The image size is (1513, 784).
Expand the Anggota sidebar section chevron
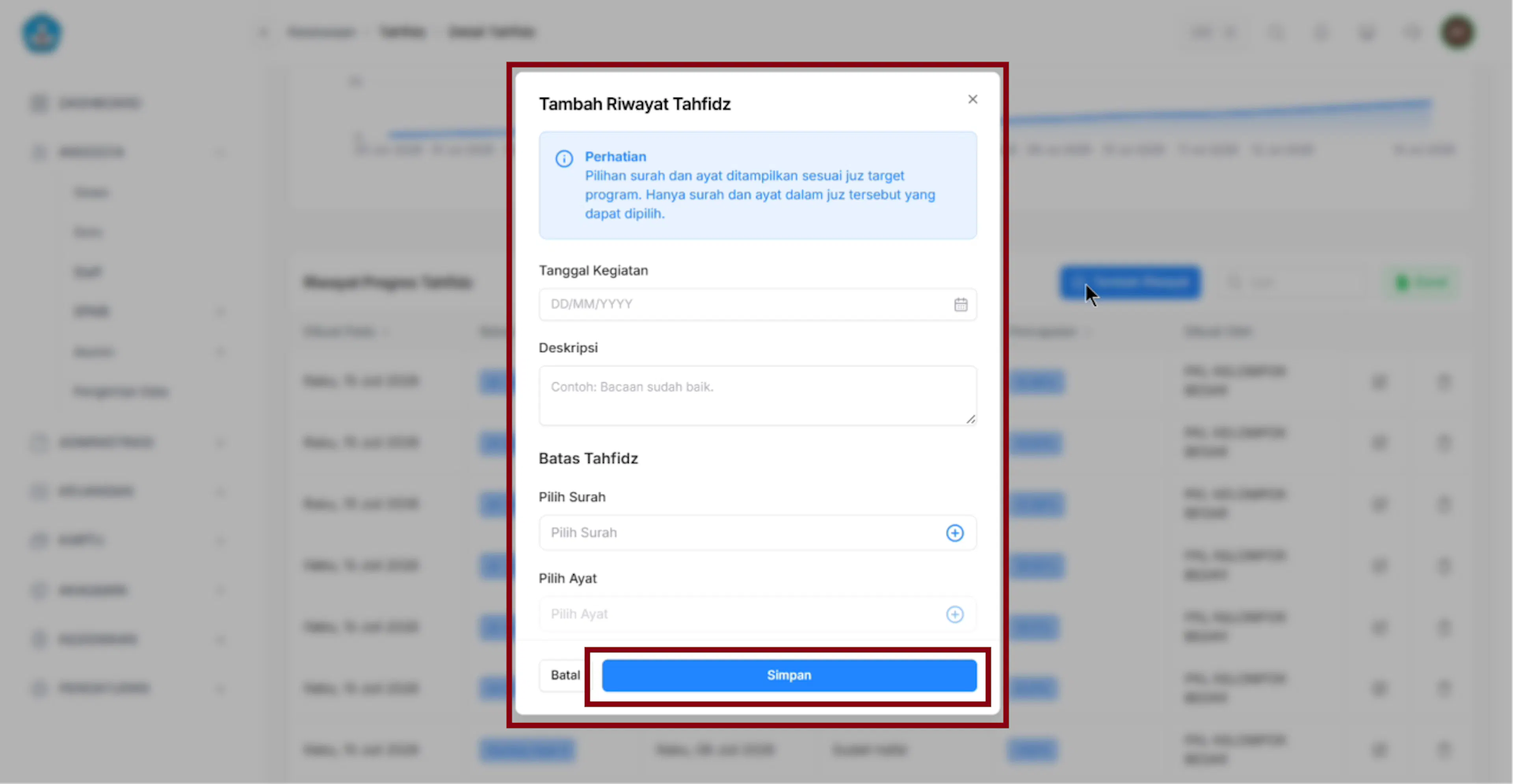[x=220, y=152]
